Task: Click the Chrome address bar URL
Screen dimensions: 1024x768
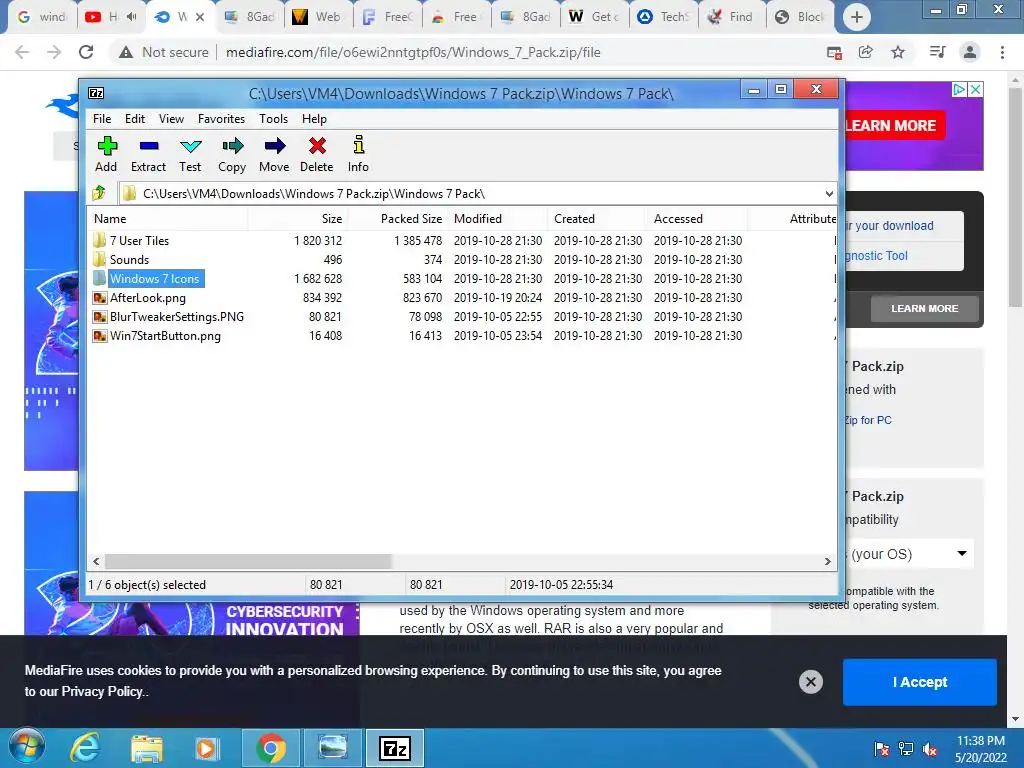Action: 413,52
